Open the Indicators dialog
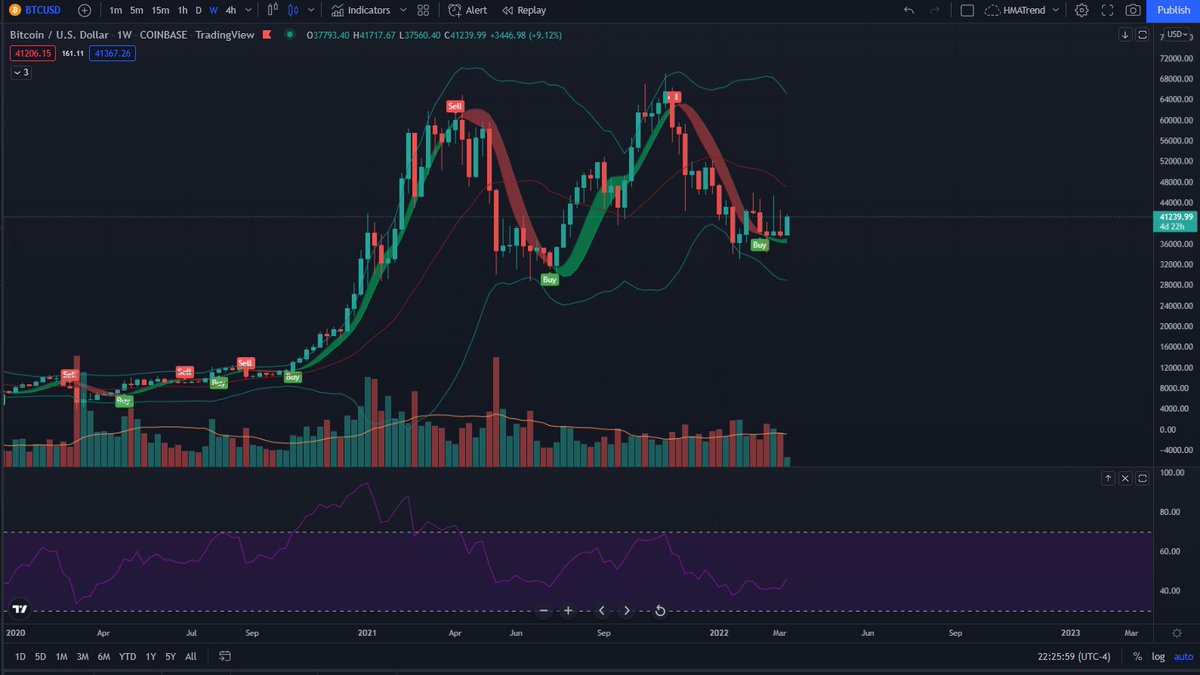 tap(361, 10)
